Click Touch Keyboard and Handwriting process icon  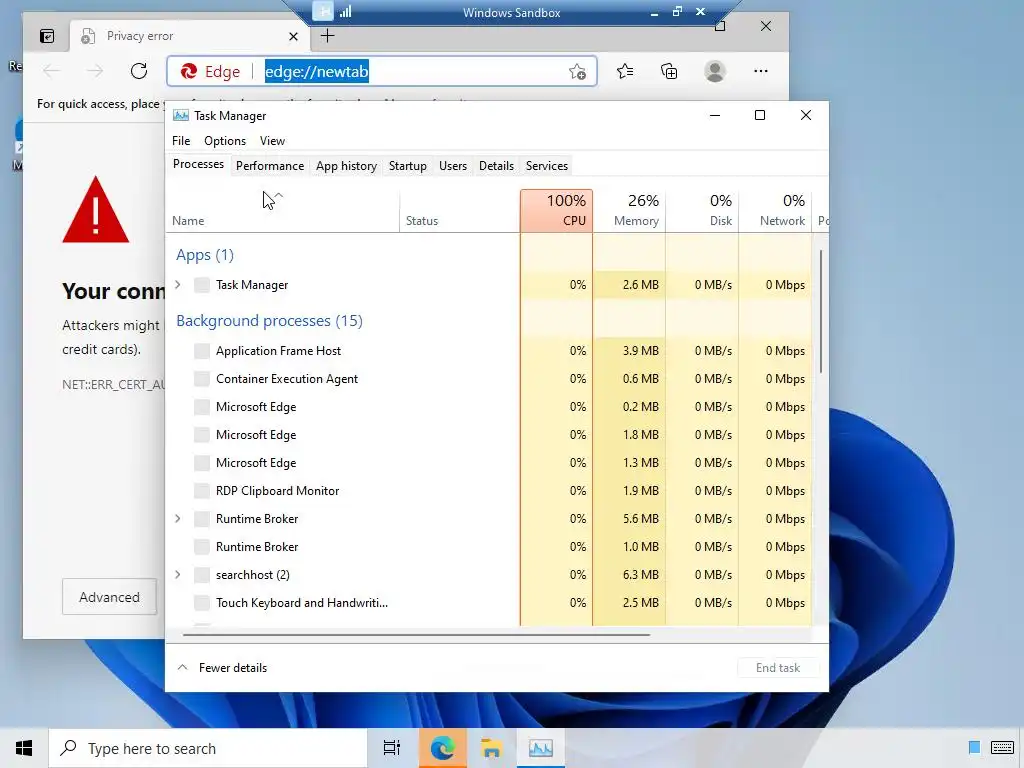point(202,603)
